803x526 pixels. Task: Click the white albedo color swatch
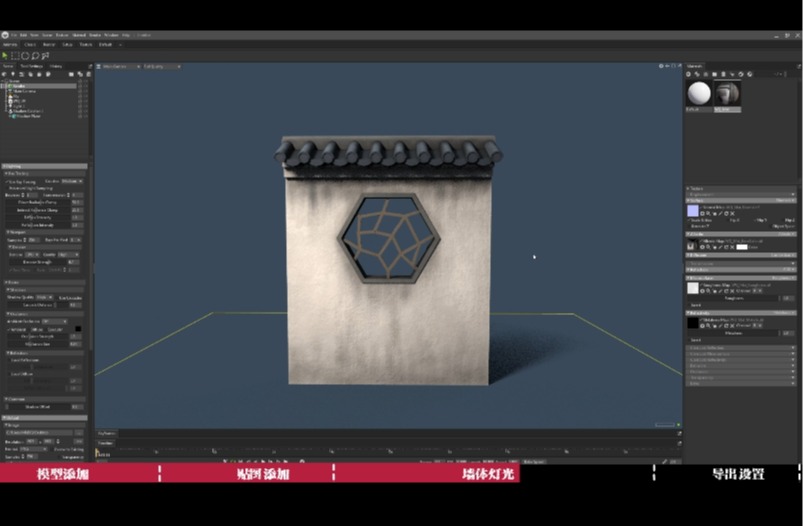[742, 247]
